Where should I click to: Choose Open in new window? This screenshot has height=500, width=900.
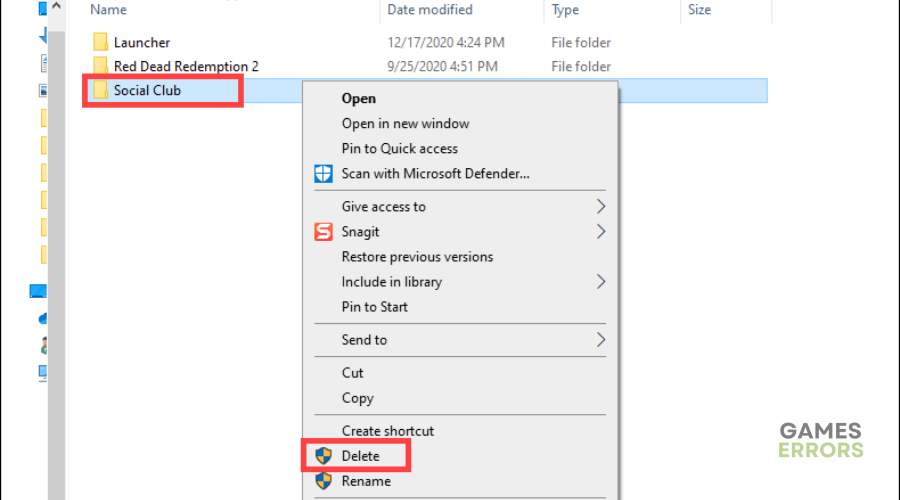pos(405,123)
